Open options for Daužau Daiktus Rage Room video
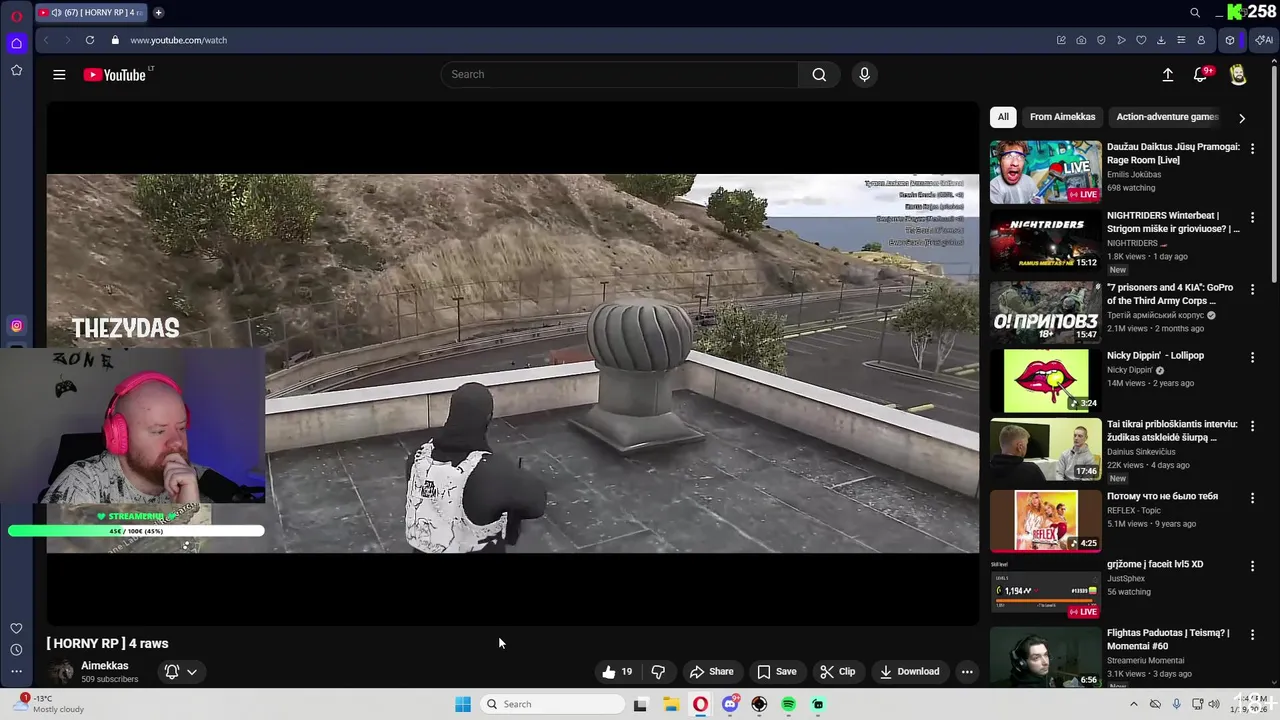Viewport: 1280px width, 720px height. coord(1252,148)
